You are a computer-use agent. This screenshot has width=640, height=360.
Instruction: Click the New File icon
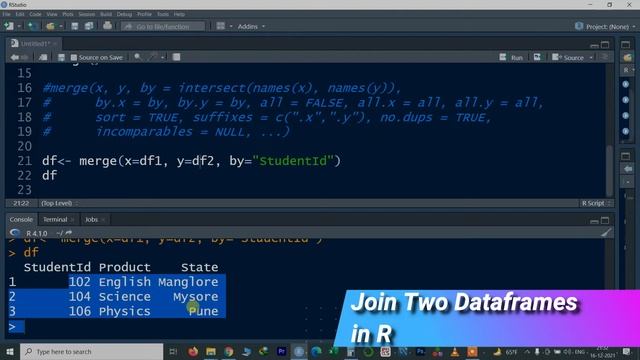9,26
